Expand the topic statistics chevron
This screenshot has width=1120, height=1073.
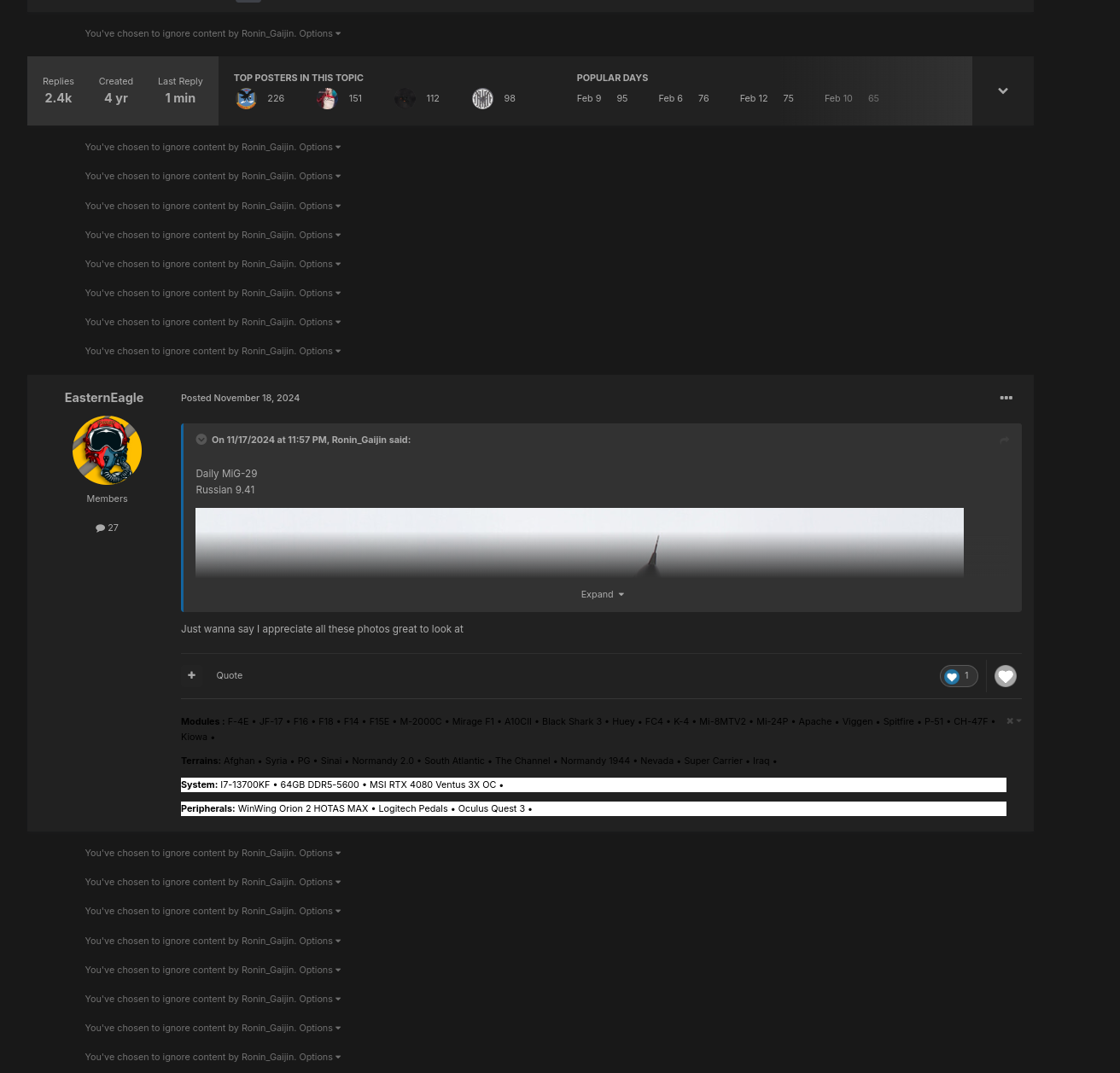pyautogui.click(x=1003, y=91)
